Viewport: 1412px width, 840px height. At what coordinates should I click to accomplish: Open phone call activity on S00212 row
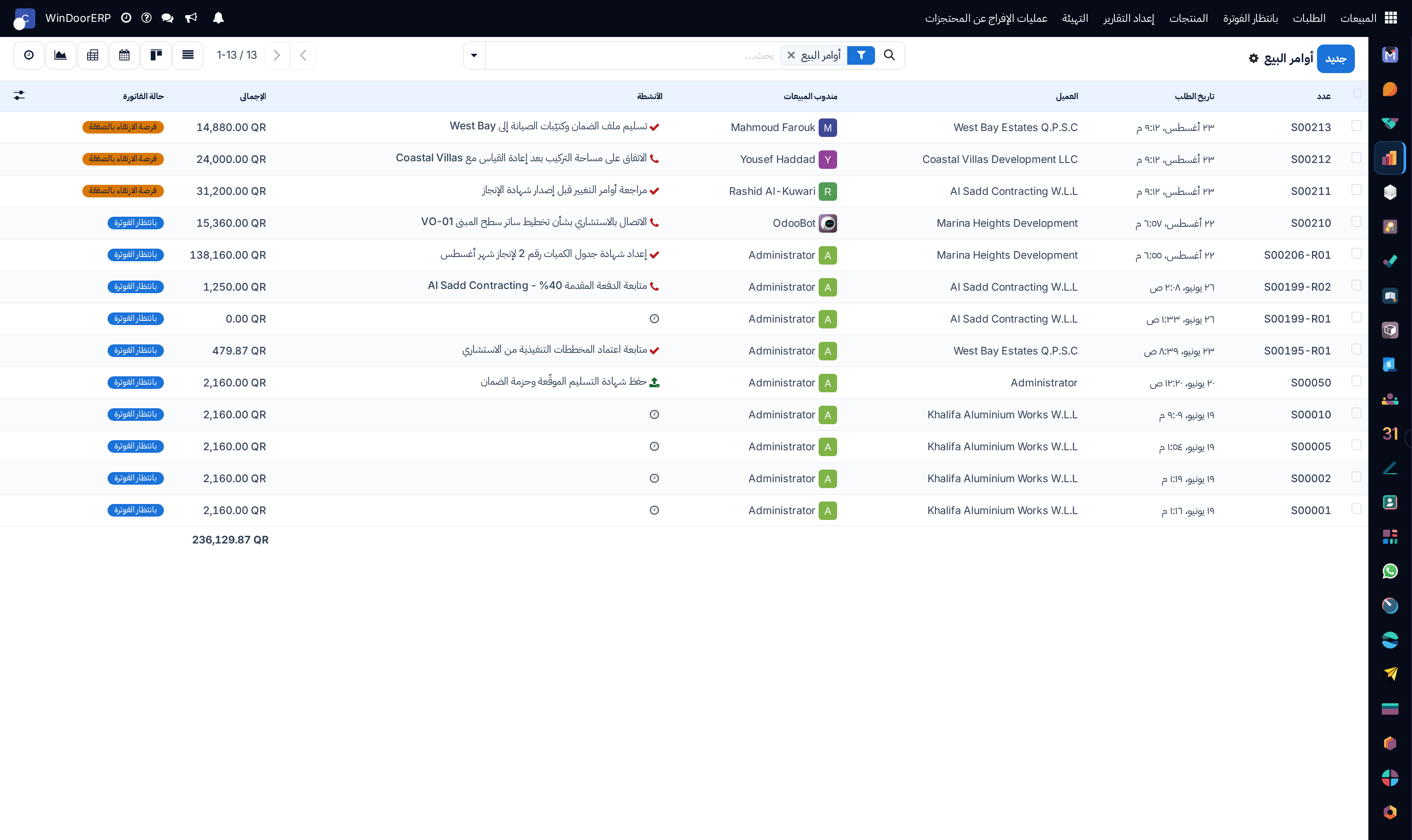click(x=654, y=159)
